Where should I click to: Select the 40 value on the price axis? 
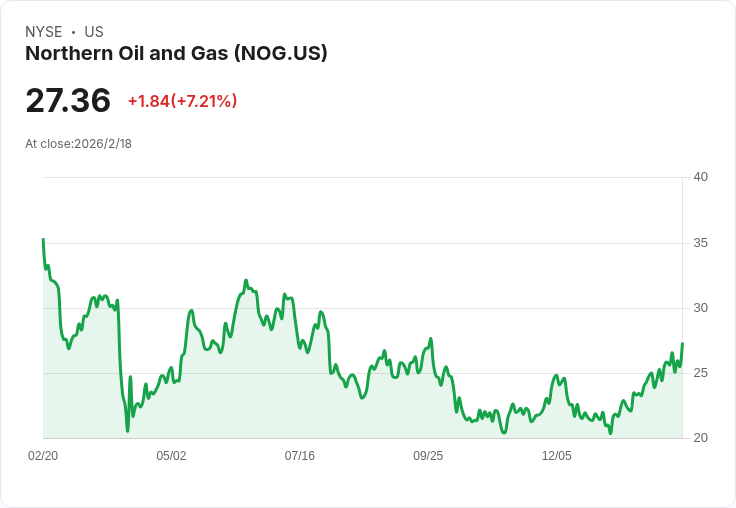700,177
